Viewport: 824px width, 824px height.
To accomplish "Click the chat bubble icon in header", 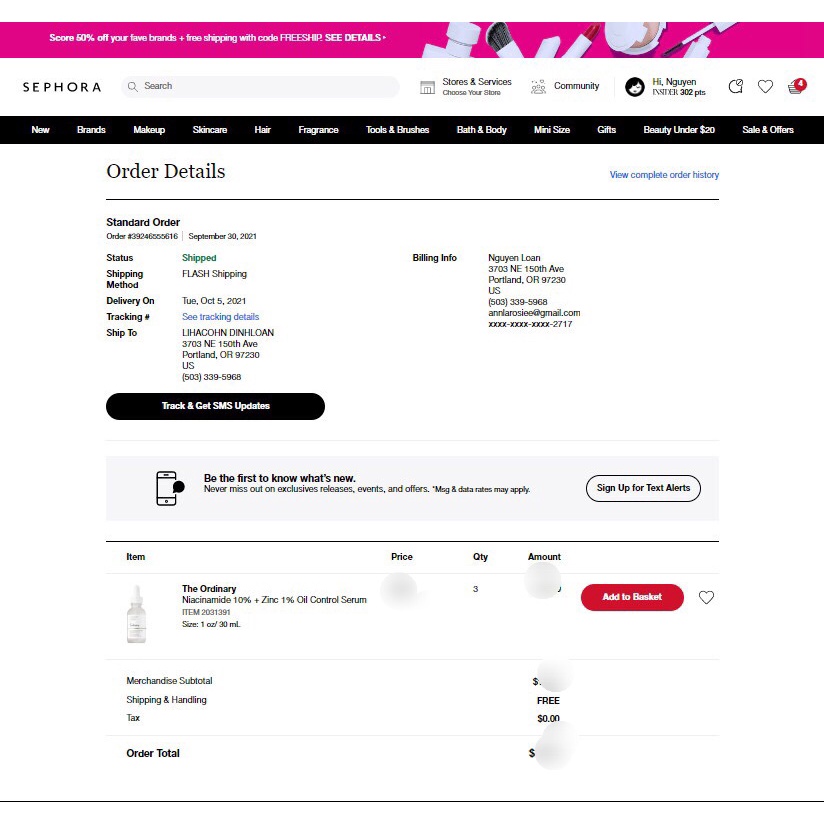I will 736,87.
